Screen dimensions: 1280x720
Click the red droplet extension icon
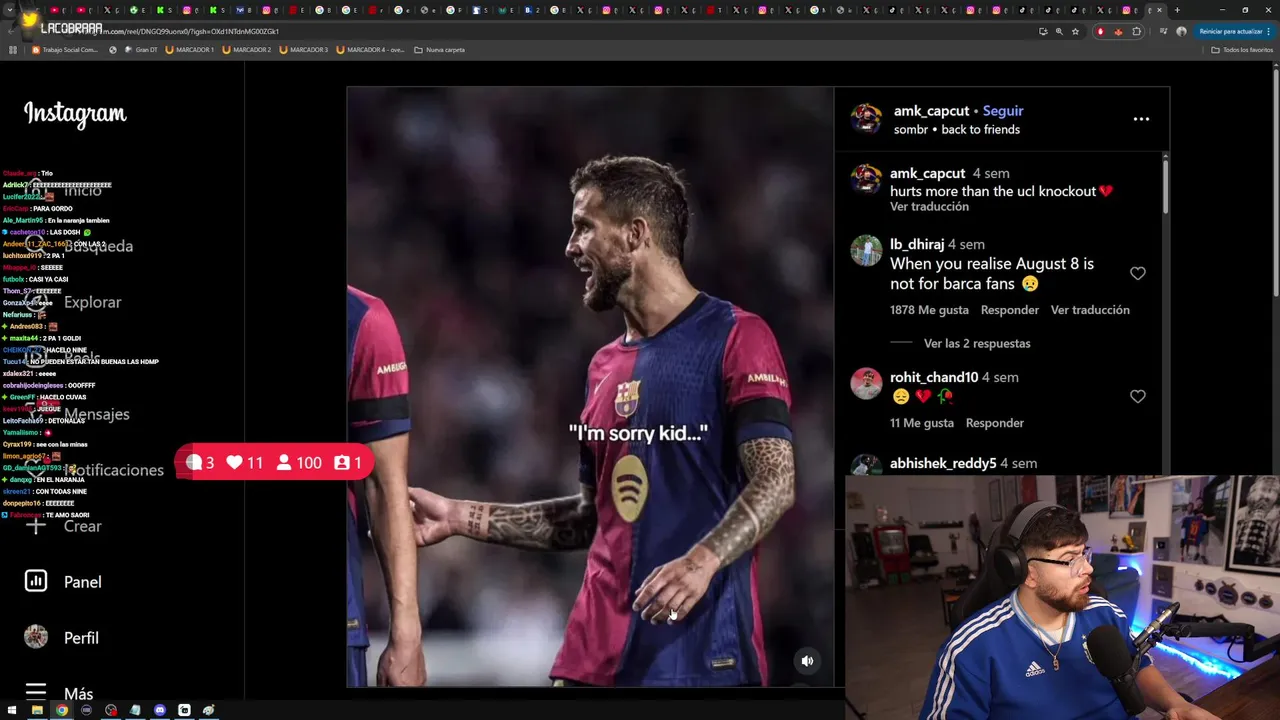pyautogui.click(x=1101, y=31)
